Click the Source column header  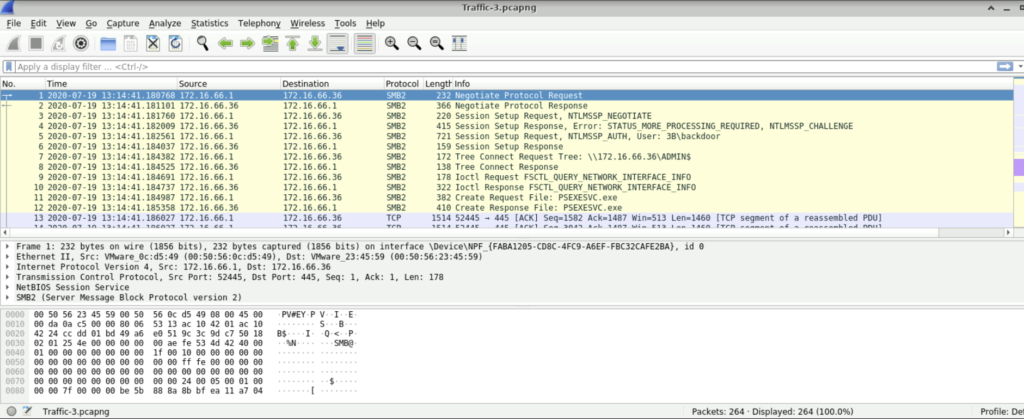pos(227,83)
